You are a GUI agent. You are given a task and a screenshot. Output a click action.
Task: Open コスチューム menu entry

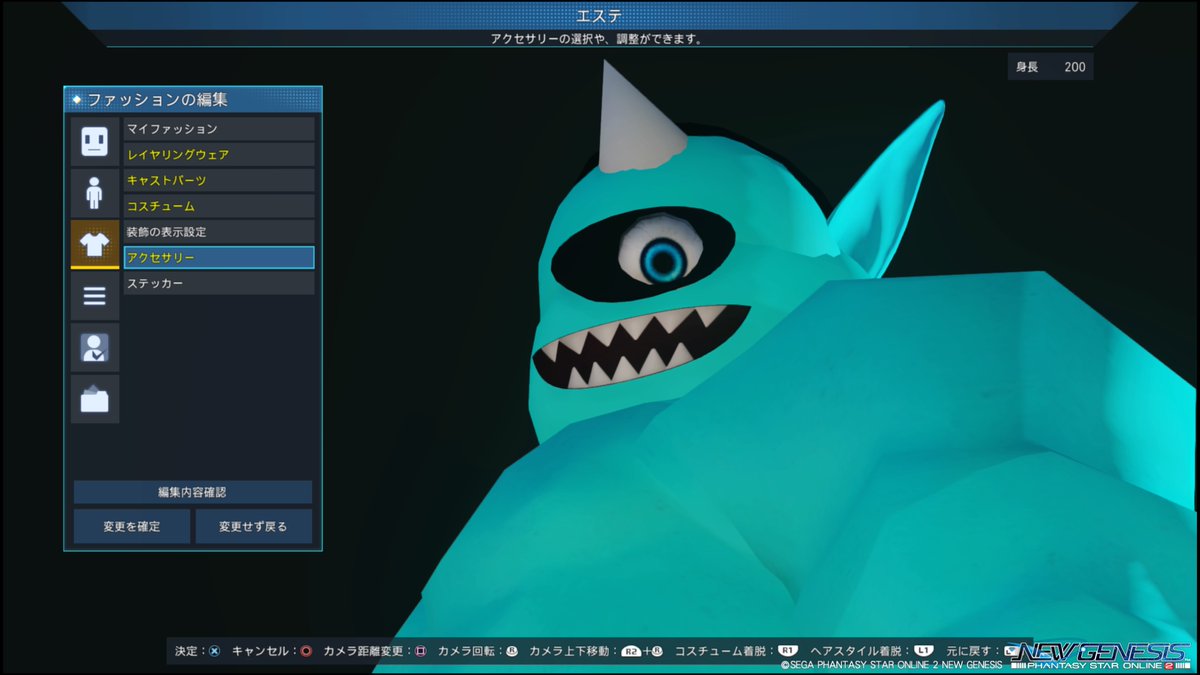tap(219, 206)
